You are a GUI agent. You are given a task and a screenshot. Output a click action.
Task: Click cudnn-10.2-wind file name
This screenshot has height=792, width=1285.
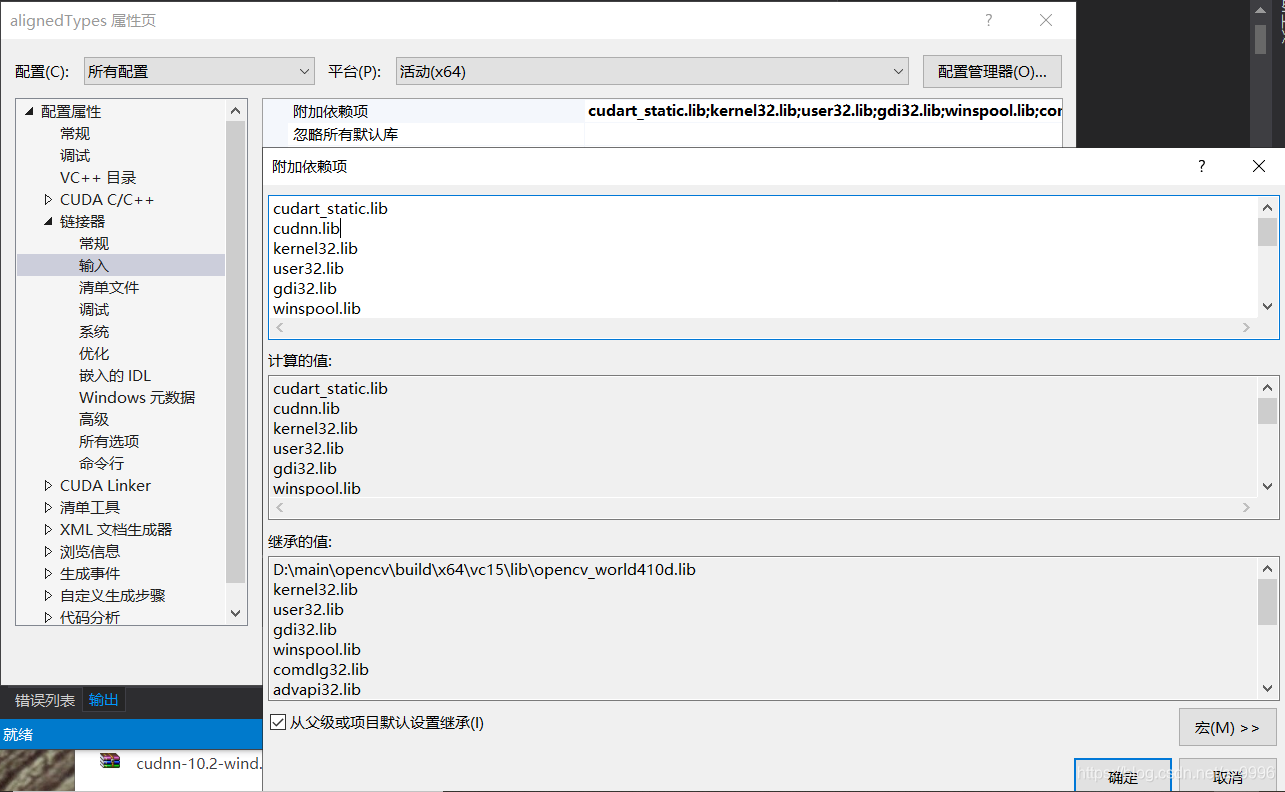(x=199, y=763)
